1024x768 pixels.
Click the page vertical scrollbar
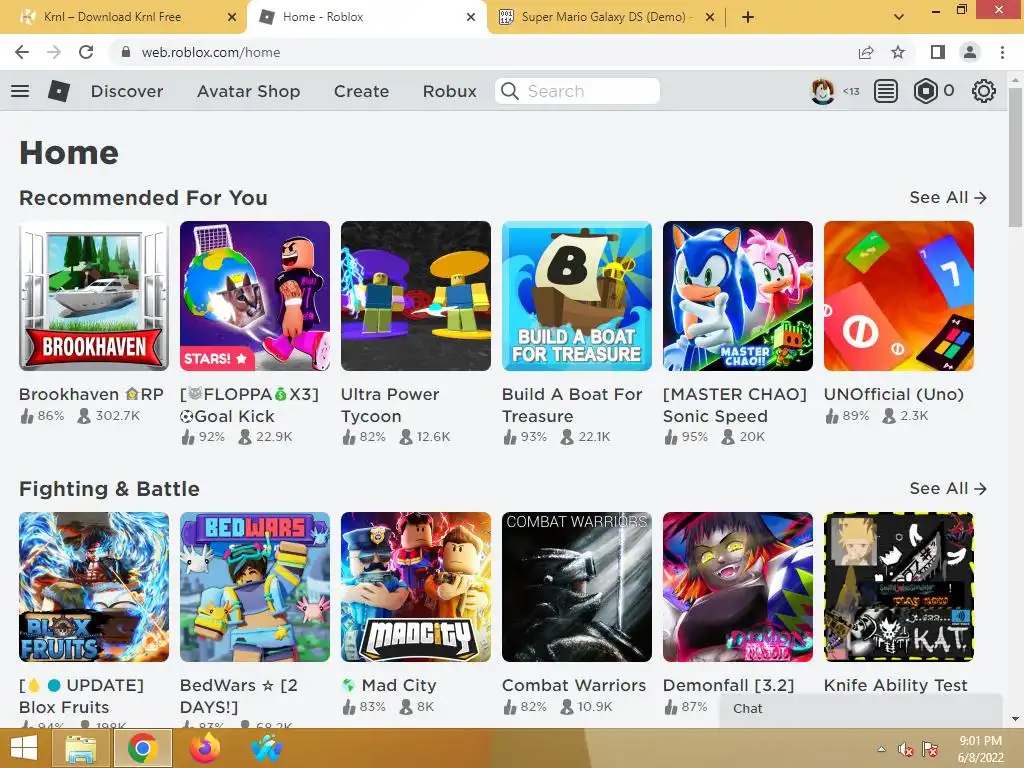pos(1016,157)
